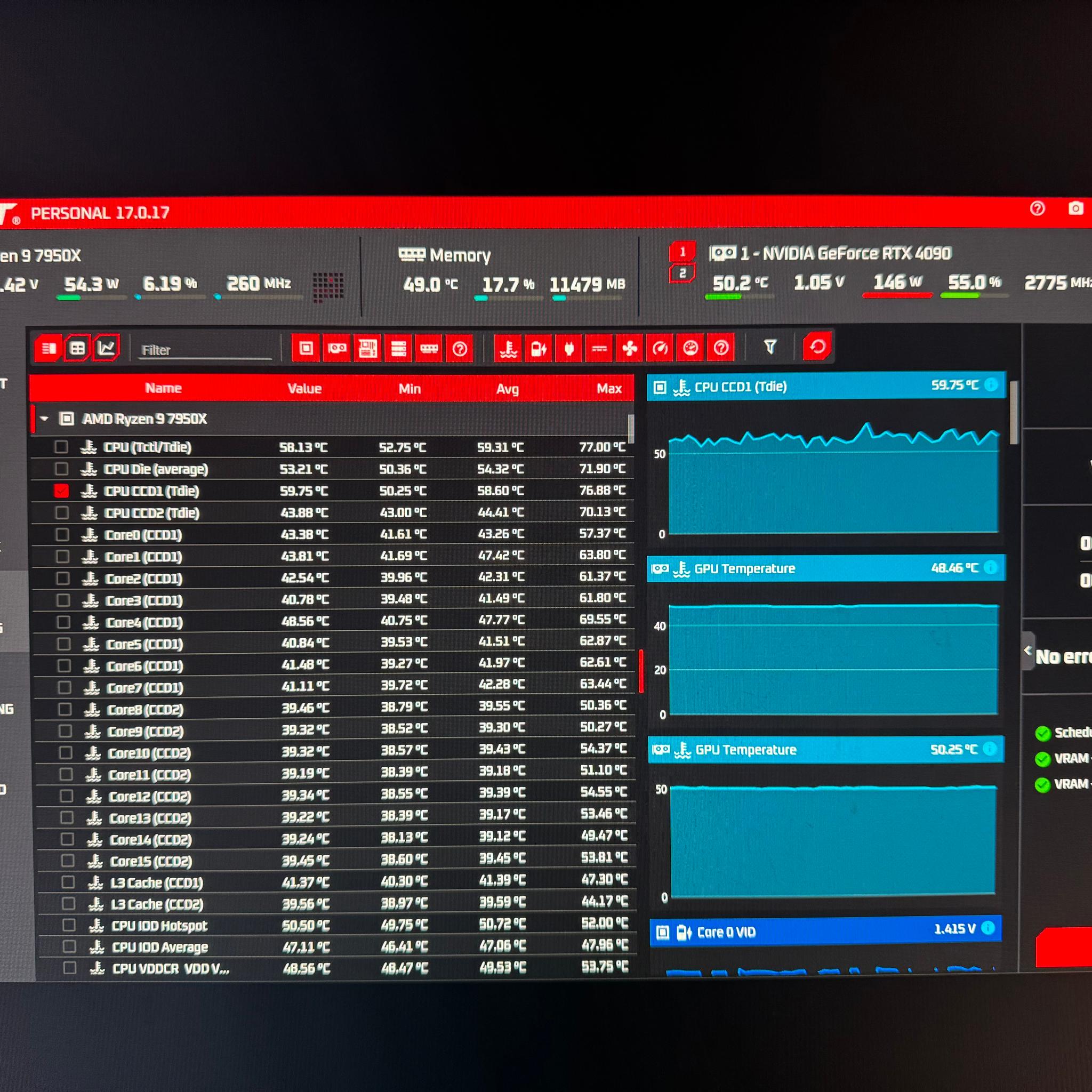The image size is (1092, 1092).
Task: Click the CPU VDDCR VDD row name
Action: [171, 968]
